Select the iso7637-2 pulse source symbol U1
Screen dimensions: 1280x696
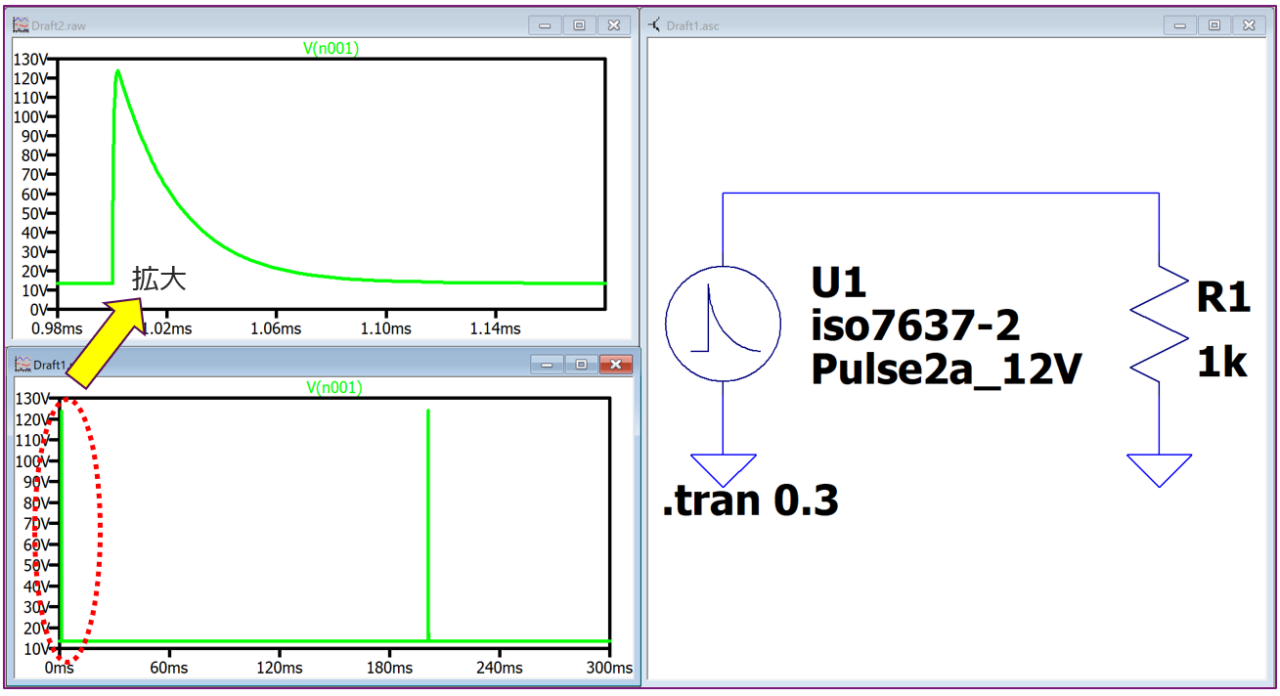tap(723, 325)
